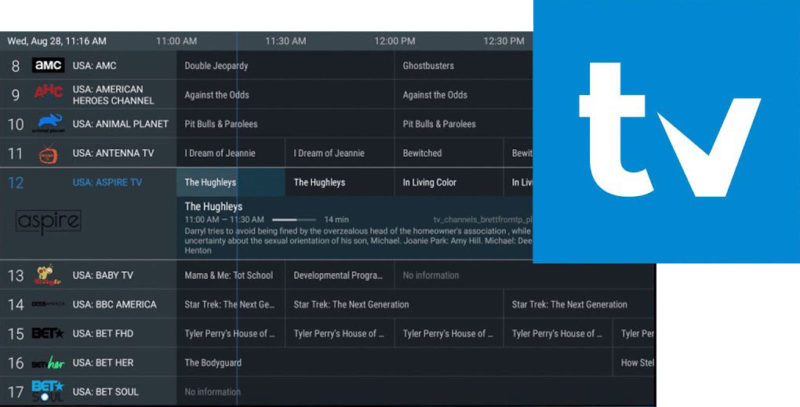Click the 14 min remaining label

[337, 219]
